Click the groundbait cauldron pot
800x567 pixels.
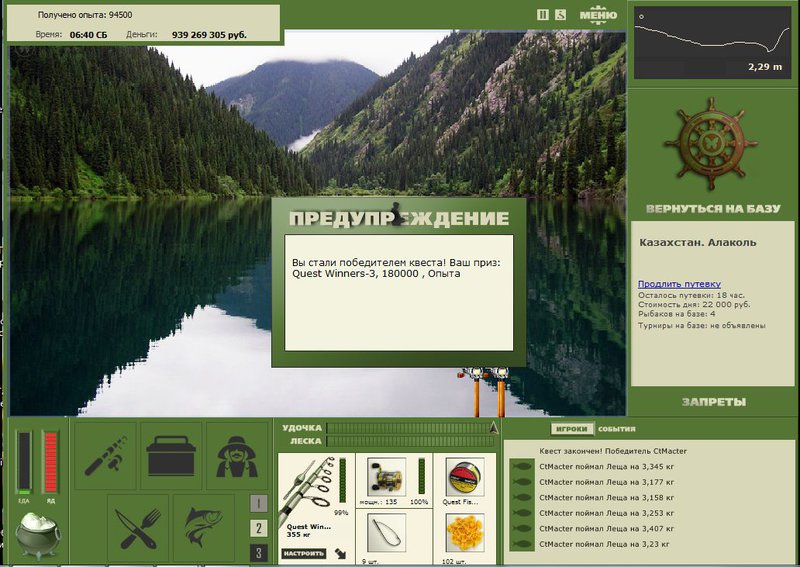(37, 535)
